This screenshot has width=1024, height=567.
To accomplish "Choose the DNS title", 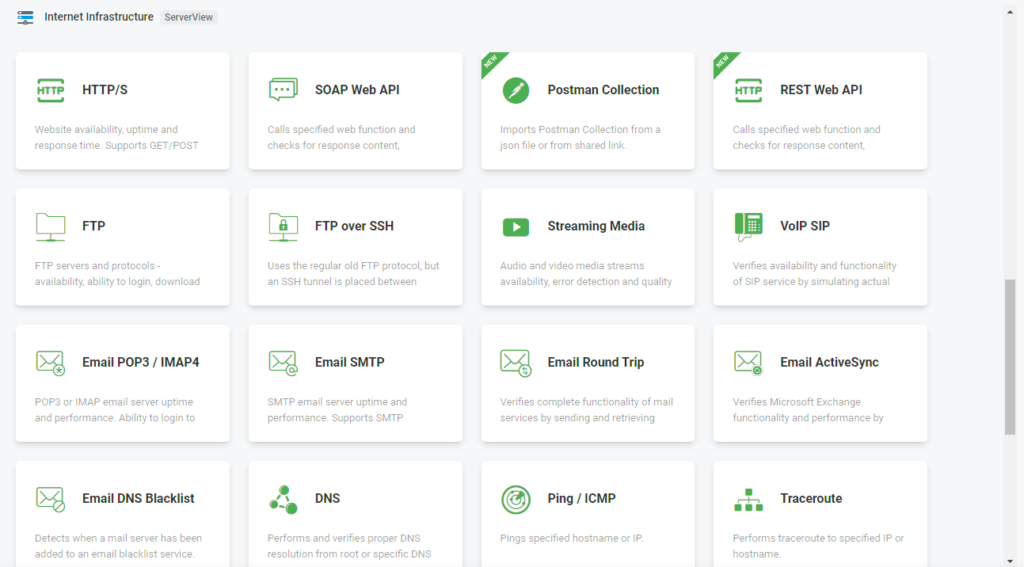I will (x=327, y=498).
